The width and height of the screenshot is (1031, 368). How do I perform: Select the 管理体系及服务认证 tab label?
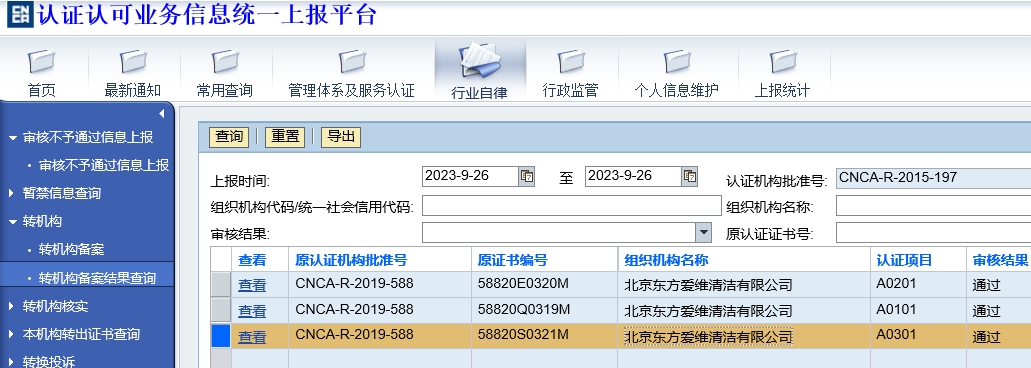pos(352,91)
